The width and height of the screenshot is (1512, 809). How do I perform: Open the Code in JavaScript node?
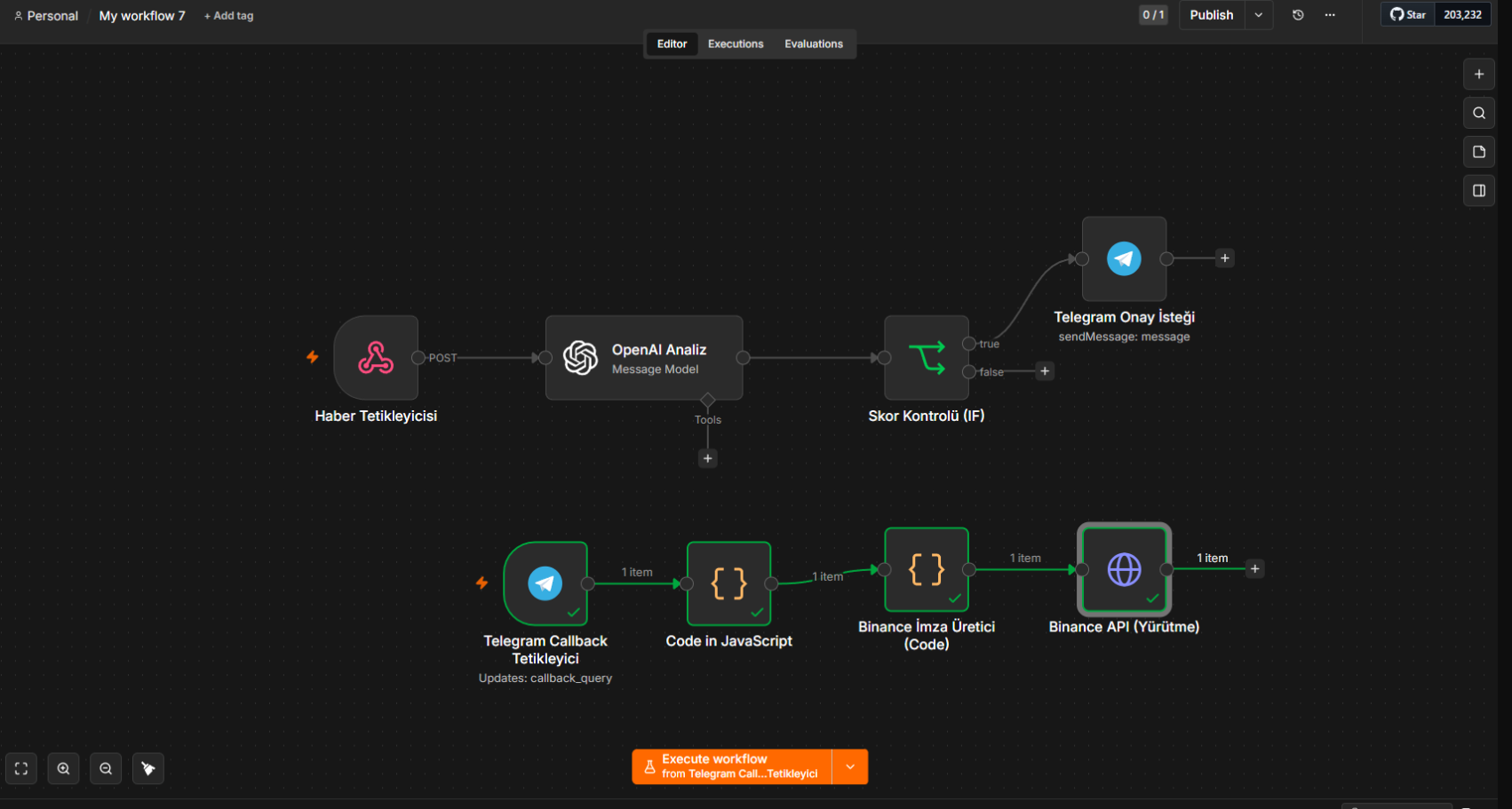coord(729,583)
